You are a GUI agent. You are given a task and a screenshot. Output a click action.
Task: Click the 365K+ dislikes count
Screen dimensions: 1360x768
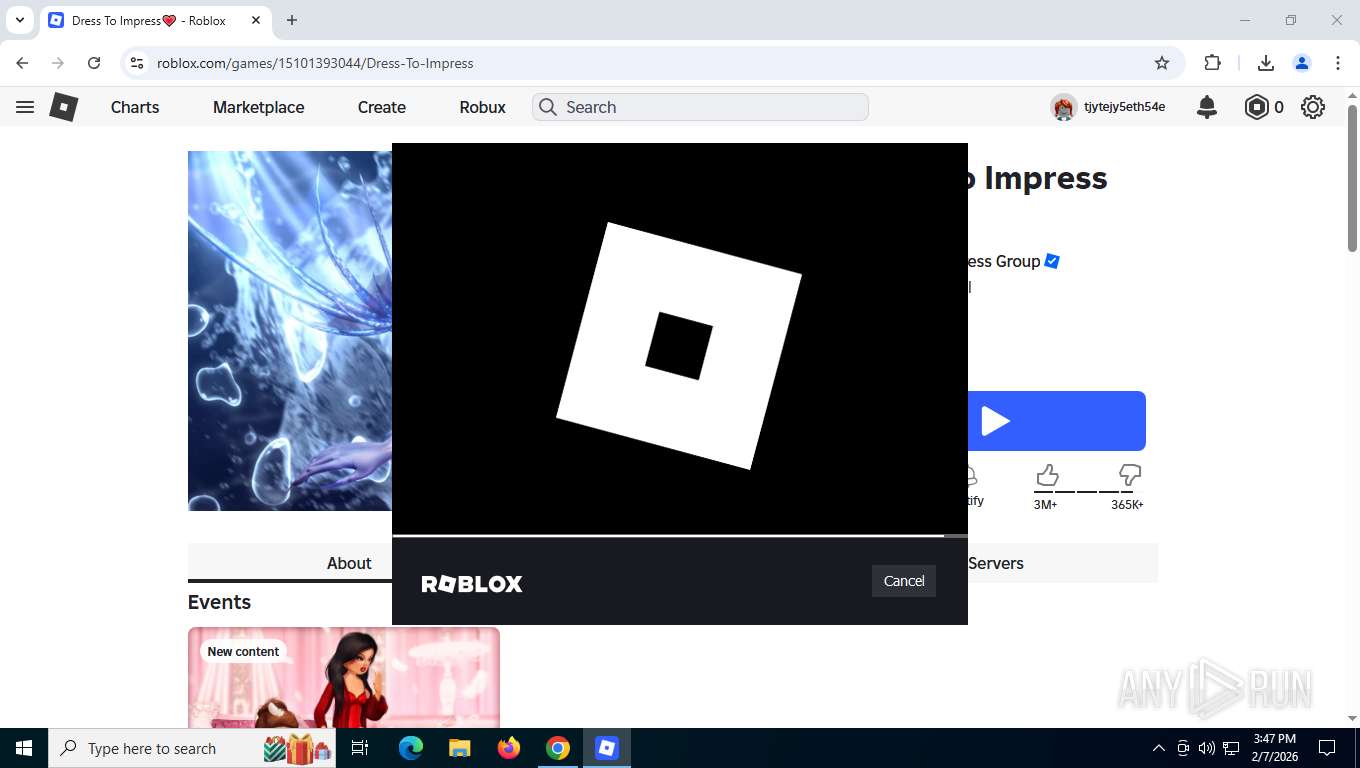[x=1127, y=505]
